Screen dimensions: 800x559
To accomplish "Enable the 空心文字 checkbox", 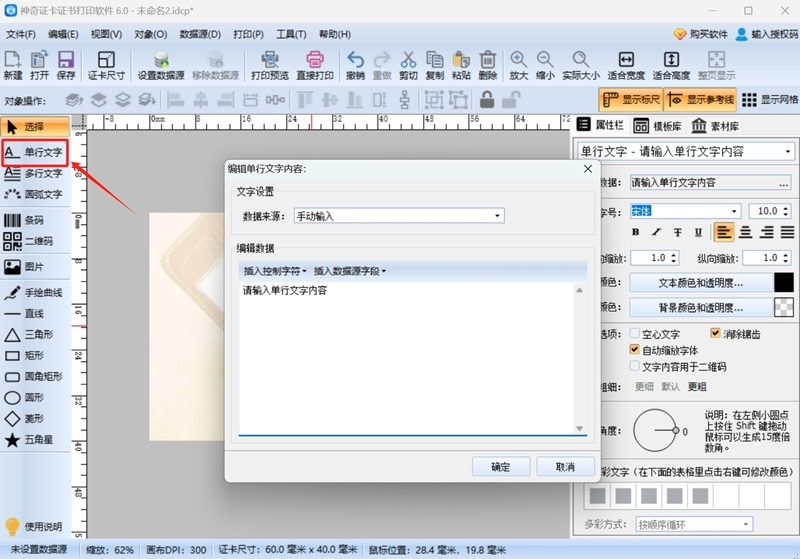I will tap(634, 334).
